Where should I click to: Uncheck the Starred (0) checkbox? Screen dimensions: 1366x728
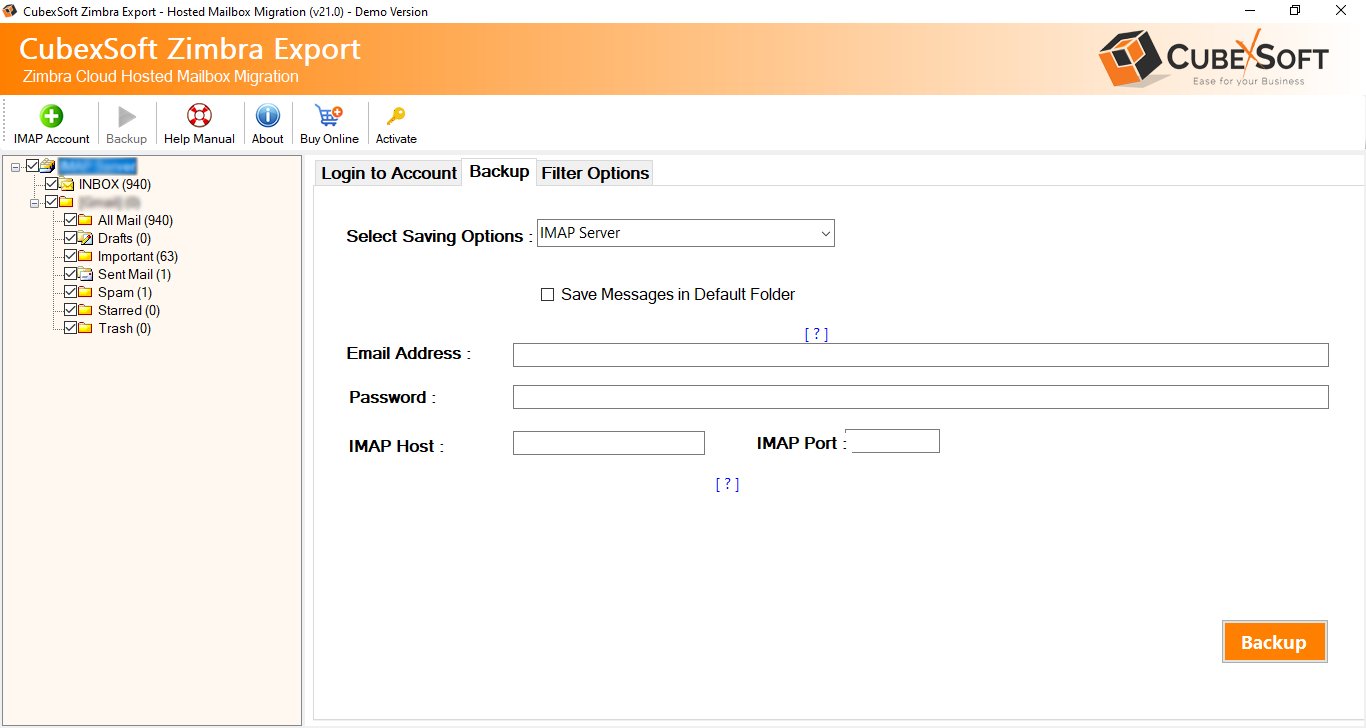tap(70, 310)
